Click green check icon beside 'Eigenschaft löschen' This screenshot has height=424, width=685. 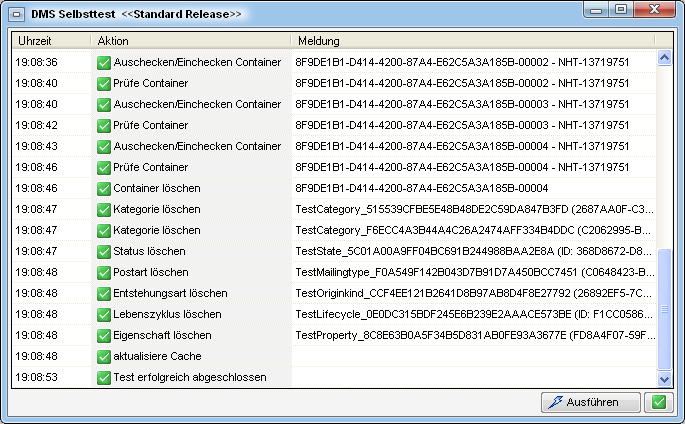click(x=103, y=335)
